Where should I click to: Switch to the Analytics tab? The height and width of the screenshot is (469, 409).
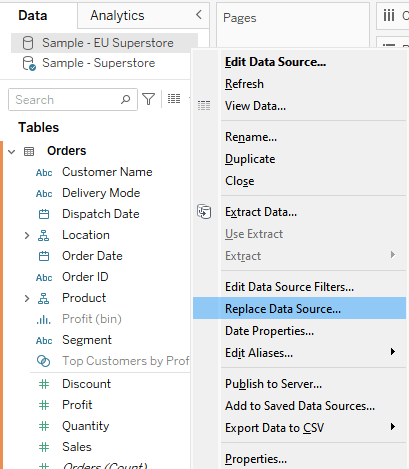117,15
